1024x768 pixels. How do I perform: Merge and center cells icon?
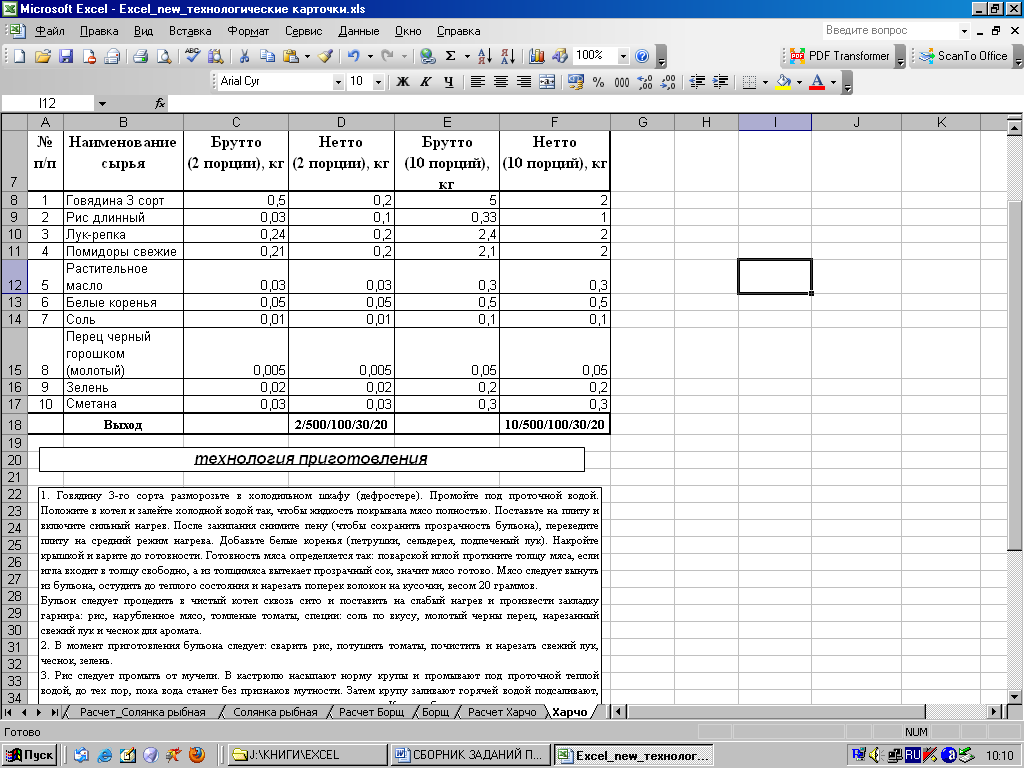[547, 82]
